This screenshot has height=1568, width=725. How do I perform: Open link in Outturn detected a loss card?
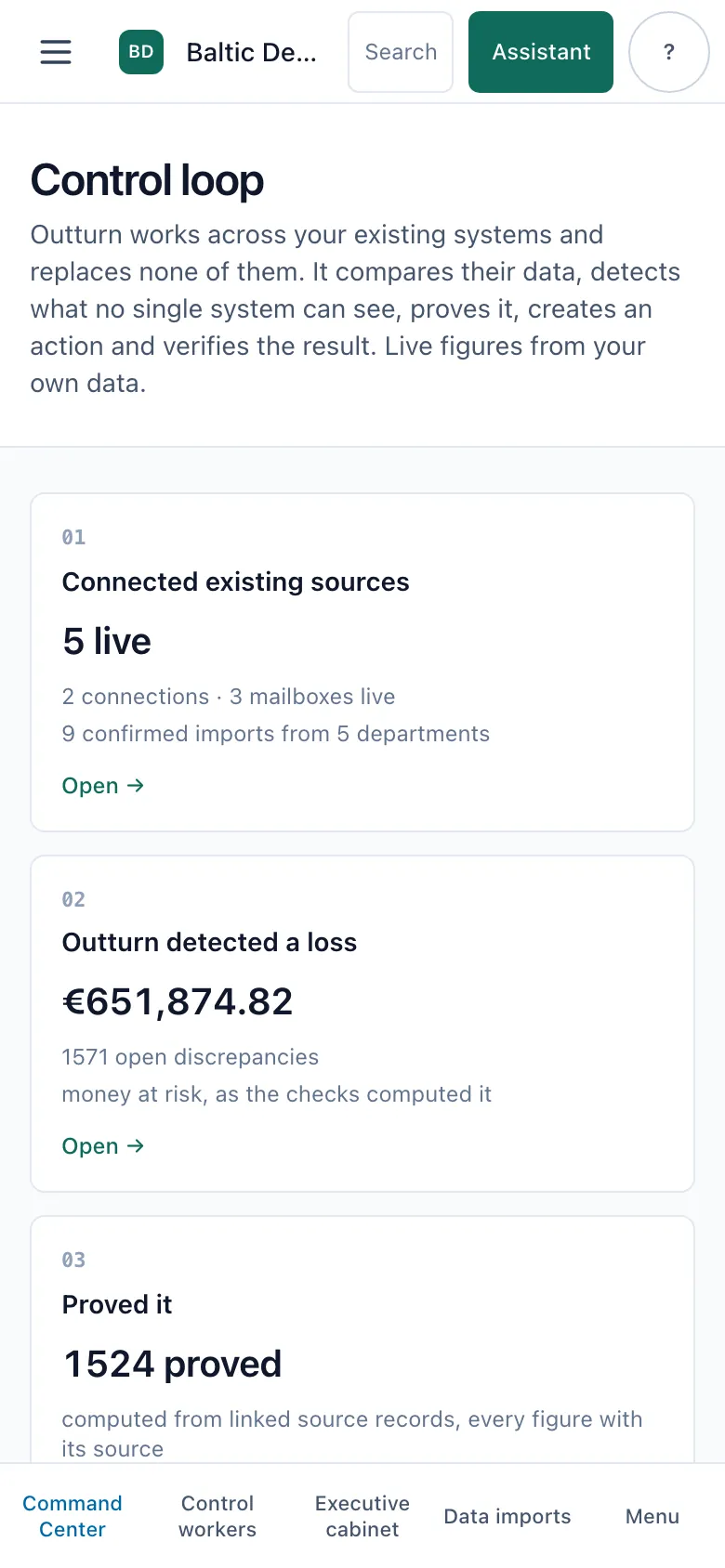coord(103,1146)
